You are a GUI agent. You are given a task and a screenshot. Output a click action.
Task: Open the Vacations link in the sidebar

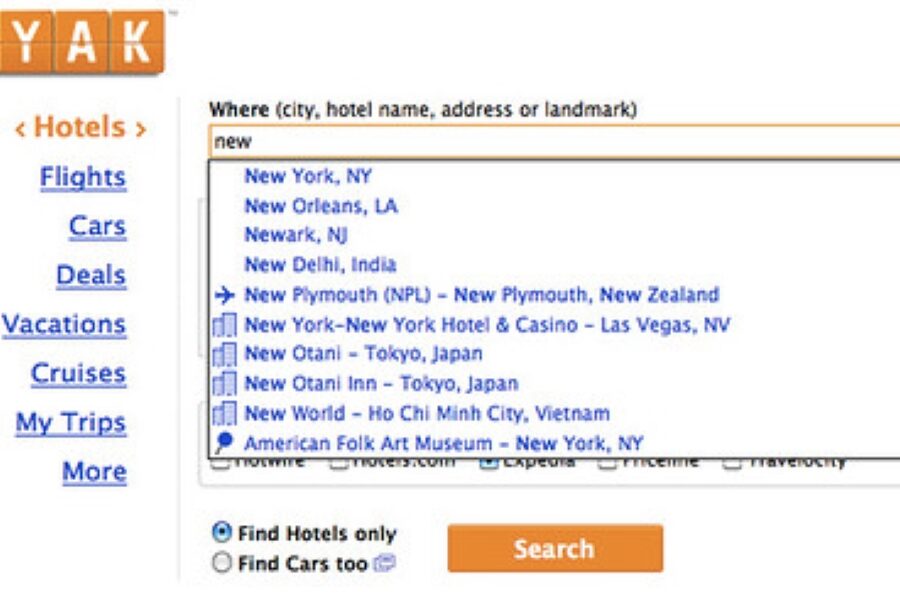pos(64,324)
